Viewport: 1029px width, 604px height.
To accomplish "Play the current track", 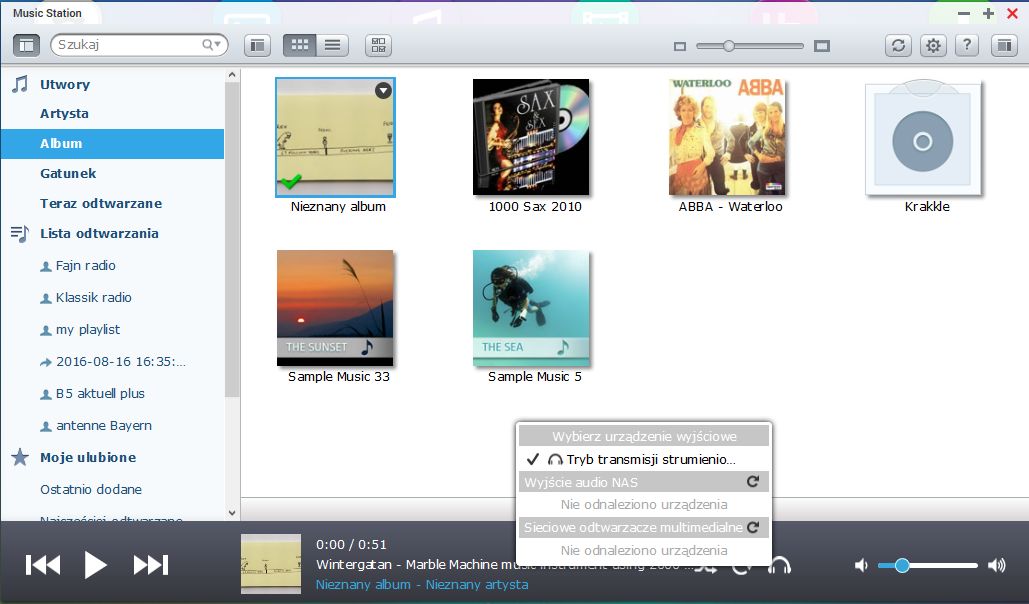I will [96, 565].
